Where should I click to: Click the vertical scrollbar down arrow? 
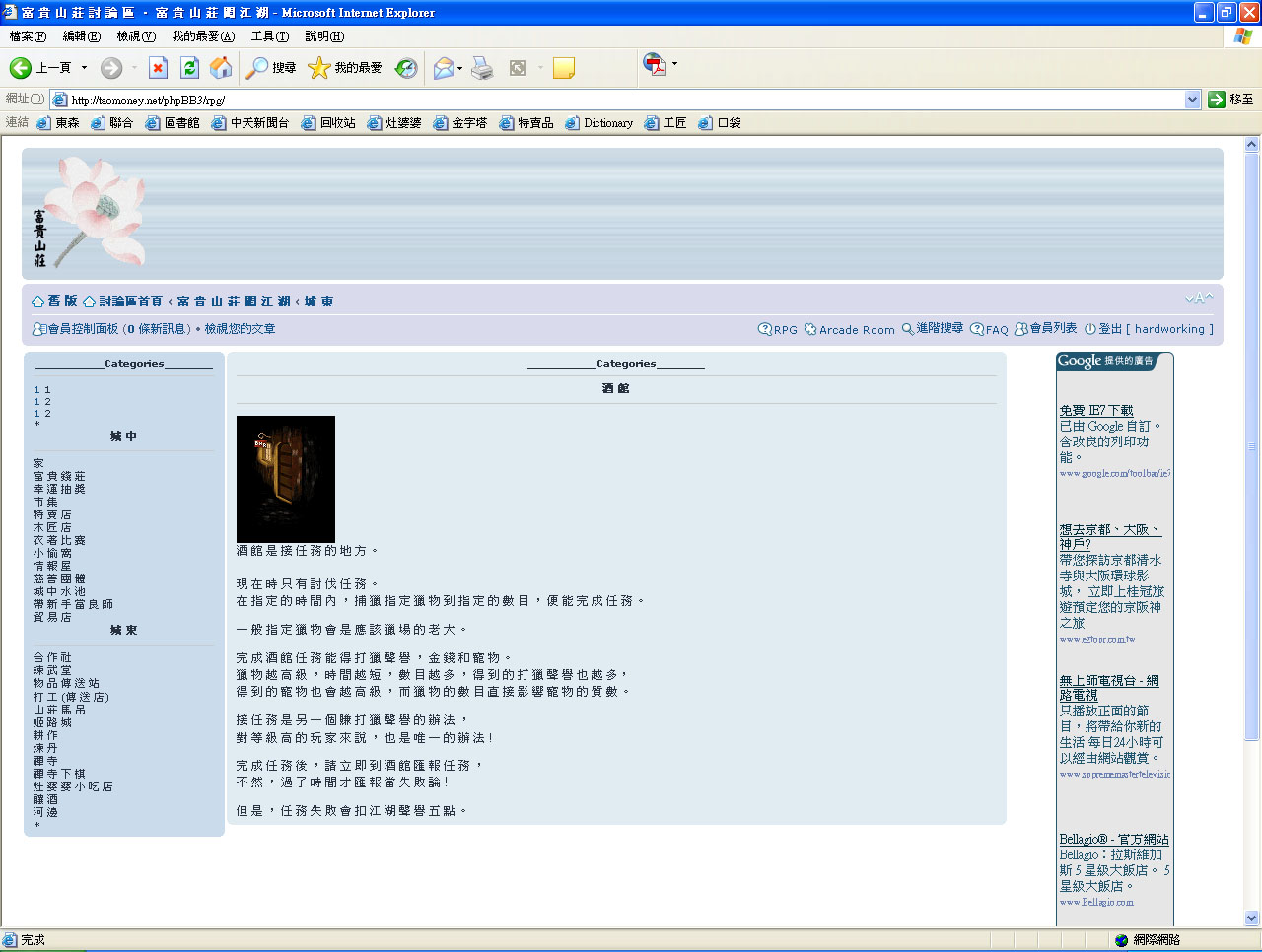[x=1252, y=918]
